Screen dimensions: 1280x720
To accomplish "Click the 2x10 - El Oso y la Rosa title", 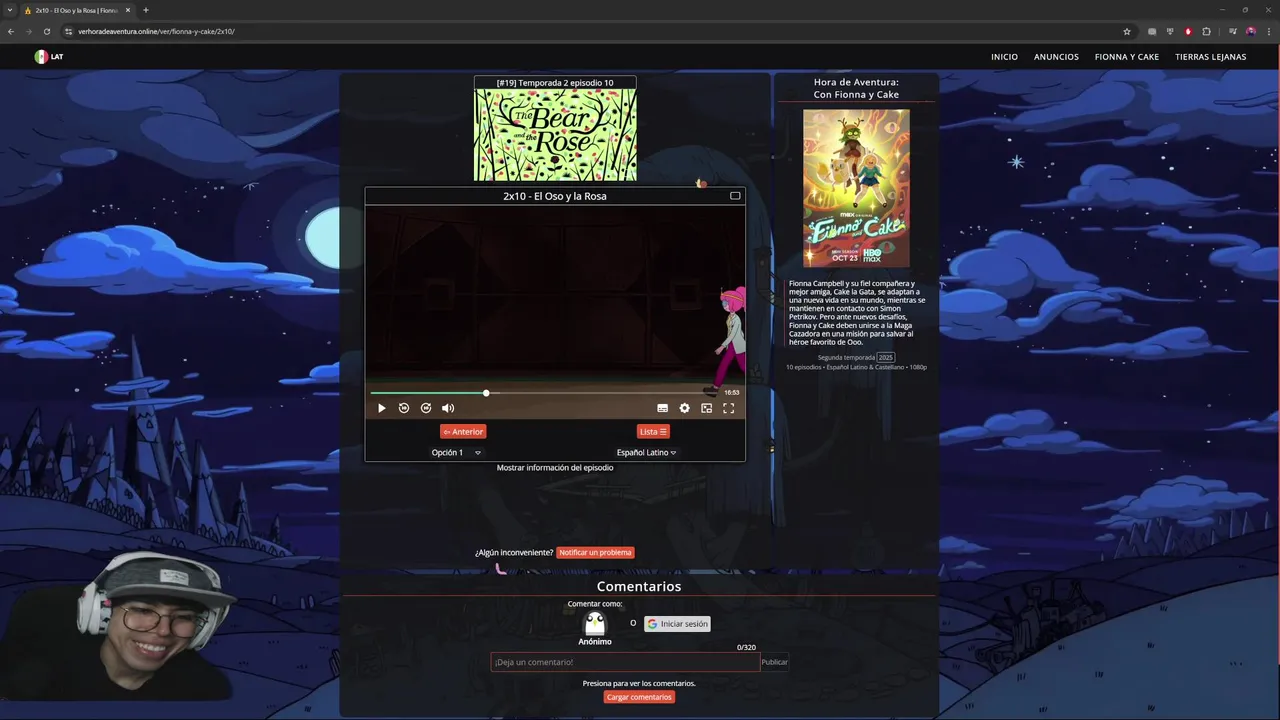I will 555,196.
